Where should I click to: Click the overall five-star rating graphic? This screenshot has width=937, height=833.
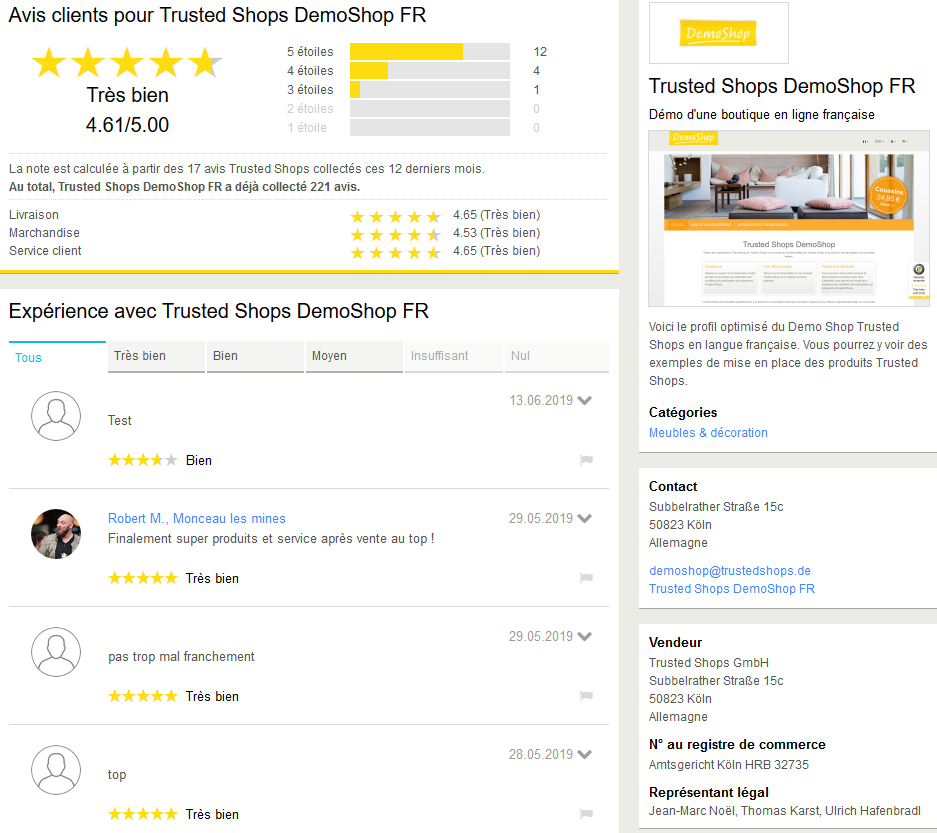(x=127, y=63)
